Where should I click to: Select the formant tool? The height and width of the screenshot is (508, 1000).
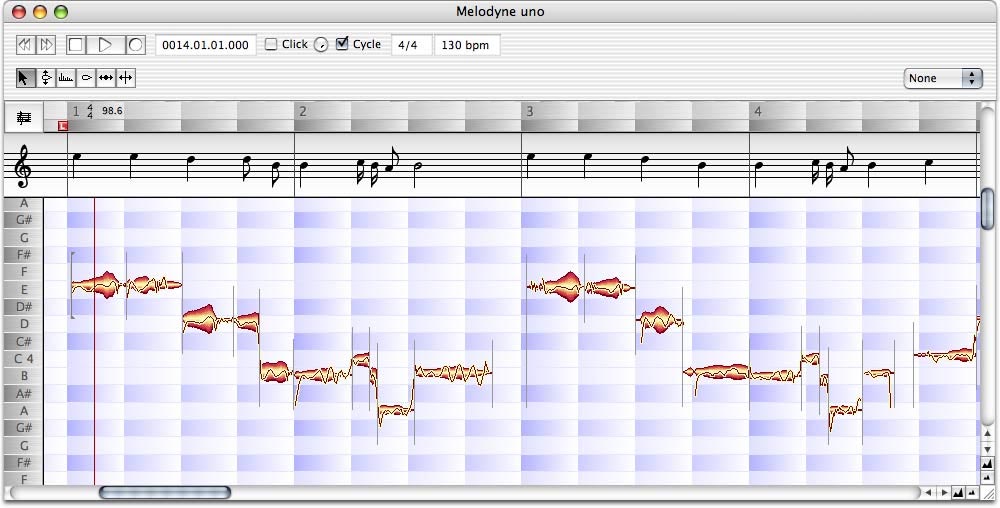click(x=66, y=78)
